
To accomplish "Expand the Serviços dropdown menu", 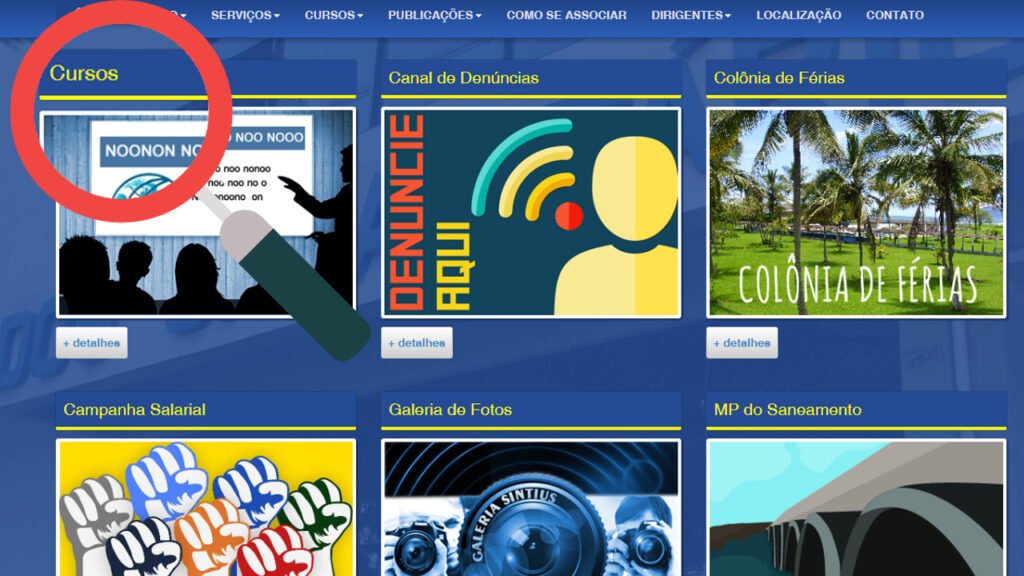I will click(245, 15).
